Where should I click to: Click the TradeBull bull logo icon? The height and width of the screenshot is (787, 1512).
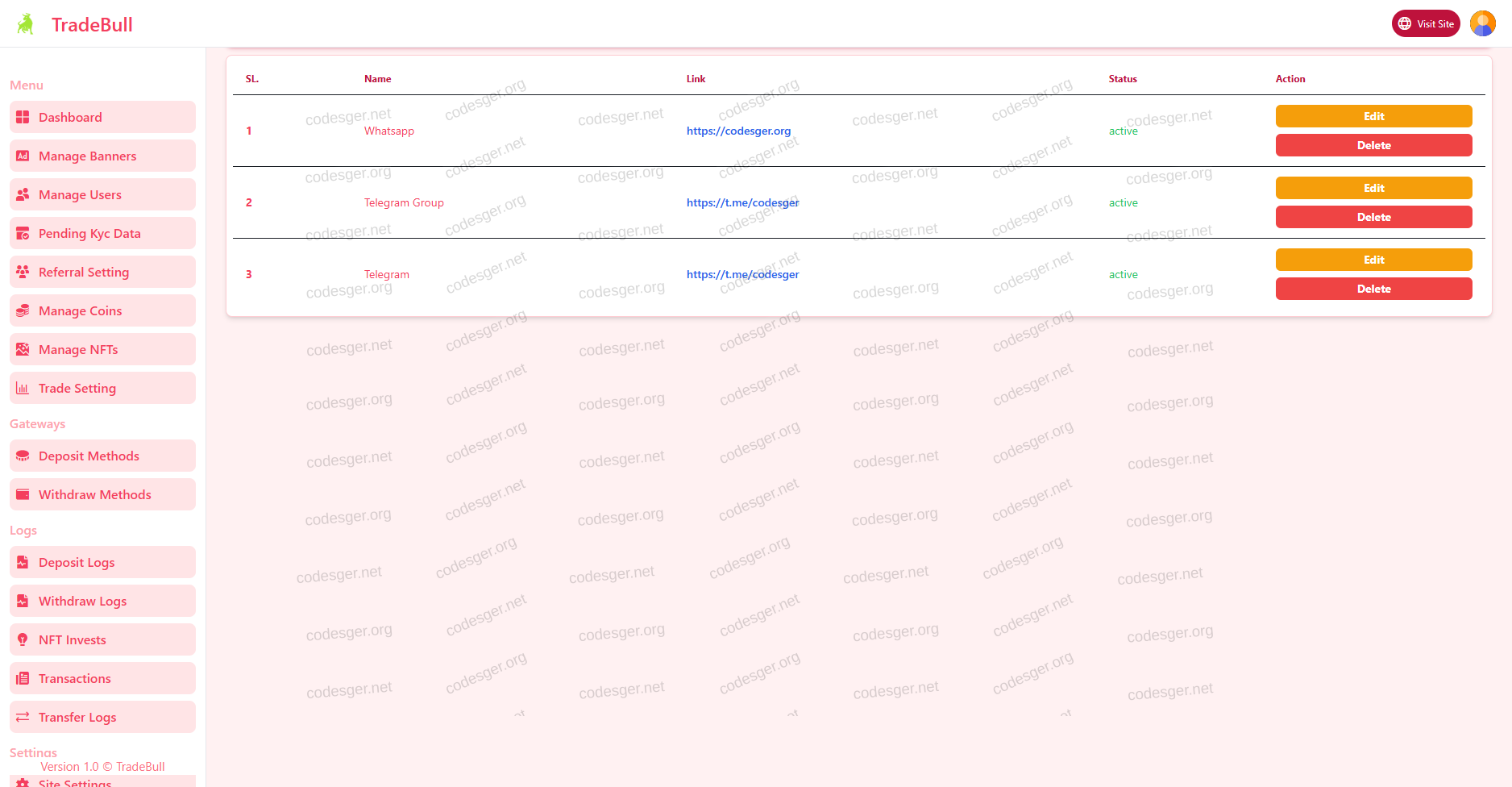pyautogui.click(x=26, y=24)
